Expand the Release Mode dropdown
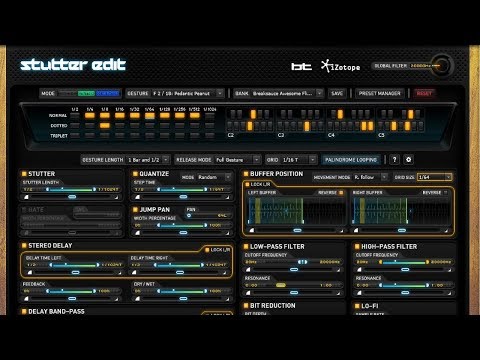 (x=256, y=160)
